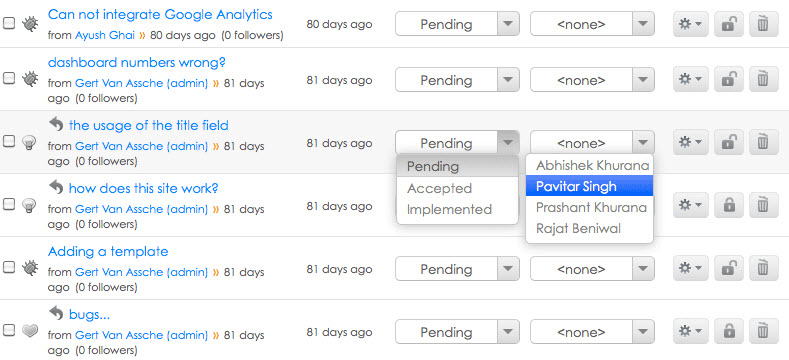Click the heart icon next to bugs... post
This screenshot has width=789, height=360.
pos(30,330)
